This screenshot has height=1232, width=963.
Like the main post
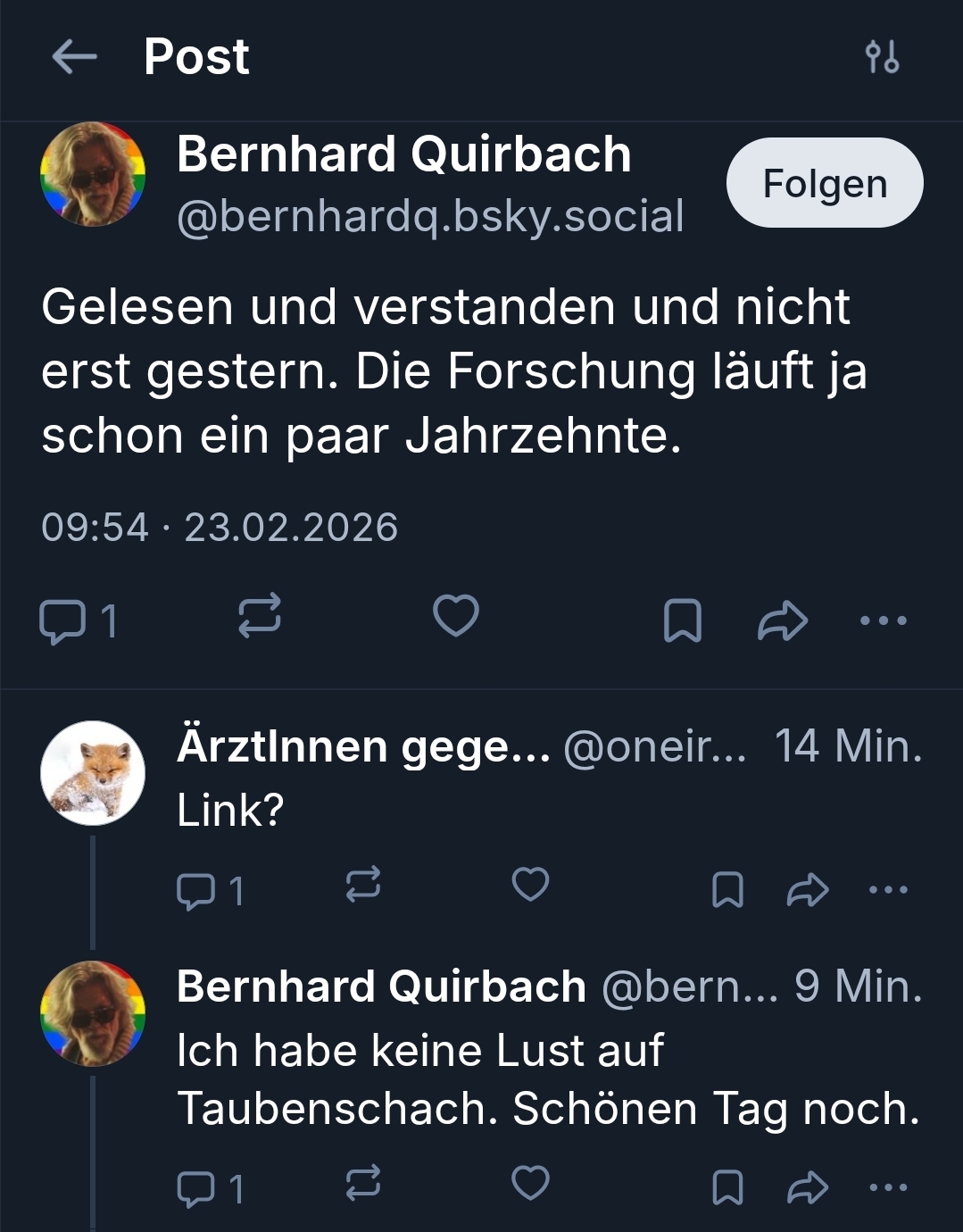(455, 617)
